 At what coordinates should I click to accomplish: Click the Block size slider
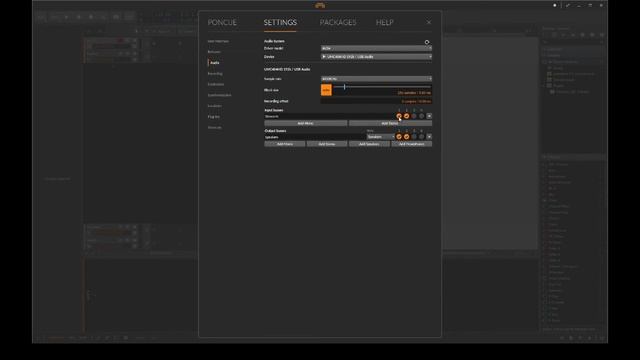pyautogui.click(x=382, y=87)
